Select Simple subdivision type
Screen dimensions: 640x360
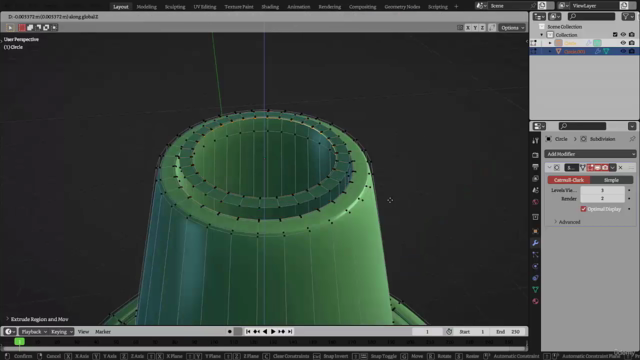tap(611, 180)
